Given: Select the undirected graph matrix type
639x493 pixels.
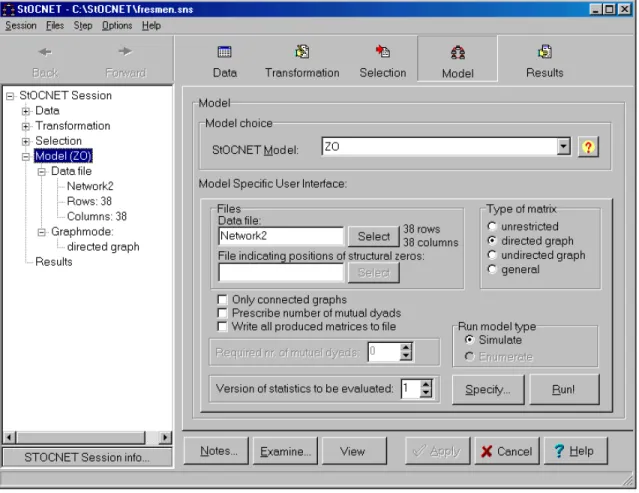Looking at the screenshot, I should pos(492,255).
